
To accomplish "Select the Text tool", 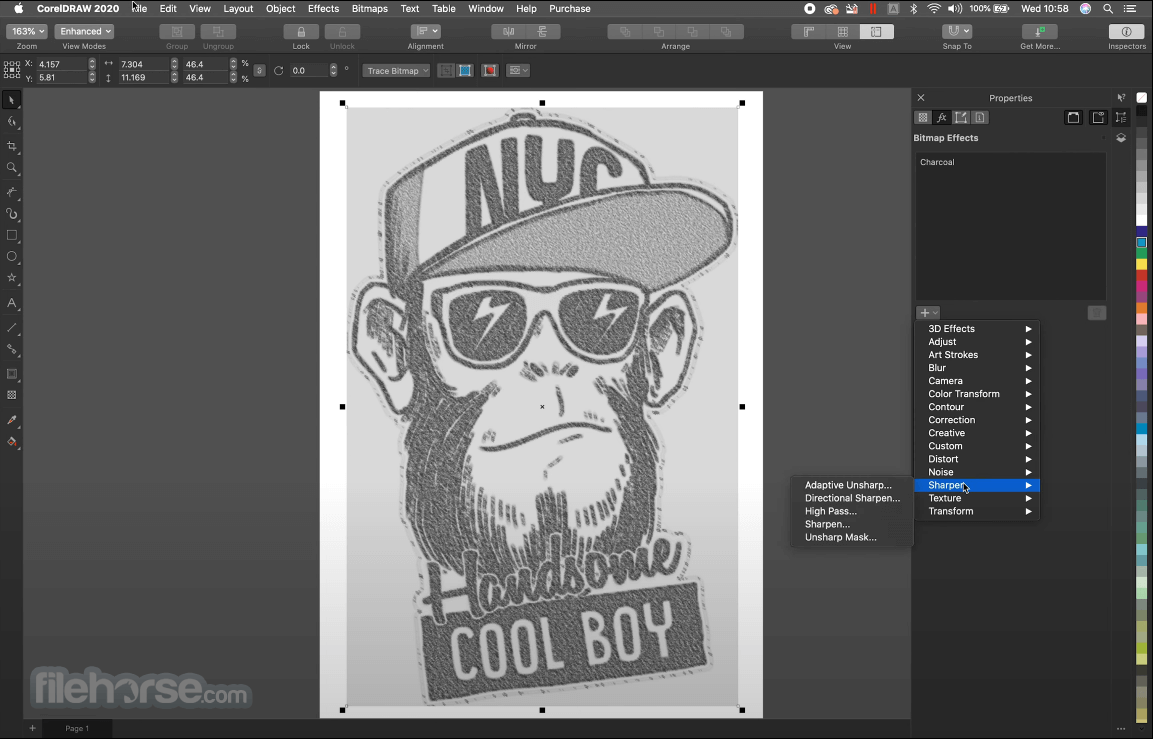I will [x=11, y=302].
